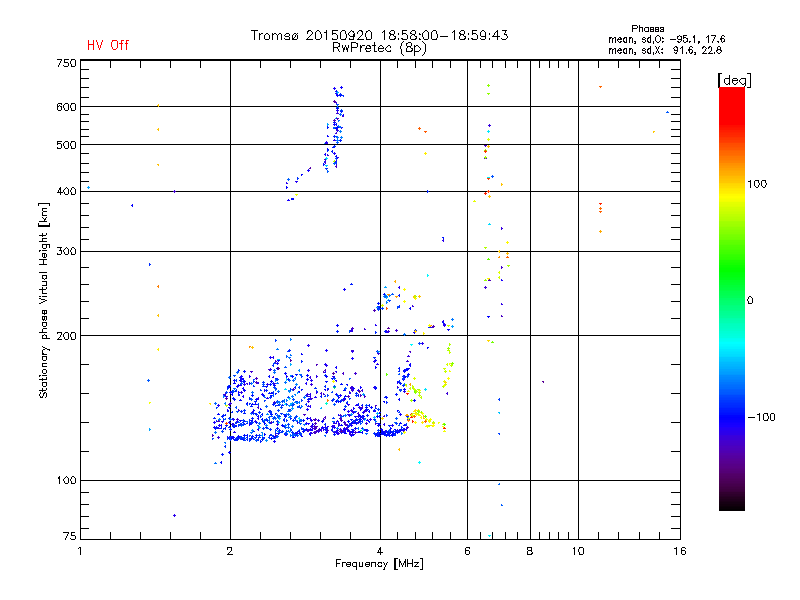Click the y-axis tick label '75'
This screenshot has width=800, height=600.
[x=70, y=536]
